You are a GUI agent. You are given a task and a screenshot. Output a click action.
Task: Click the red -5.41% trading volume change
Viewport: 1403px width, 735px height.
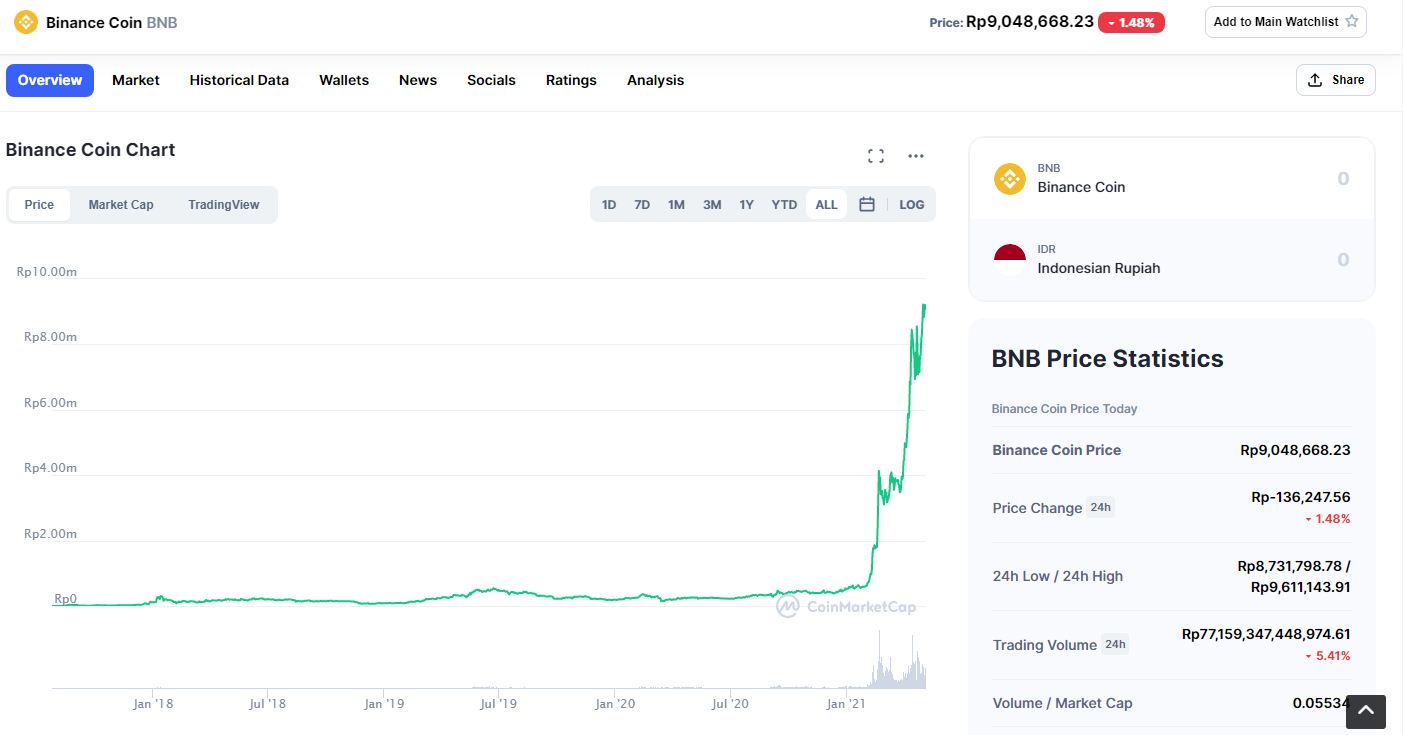click(x=1328, y=656)
